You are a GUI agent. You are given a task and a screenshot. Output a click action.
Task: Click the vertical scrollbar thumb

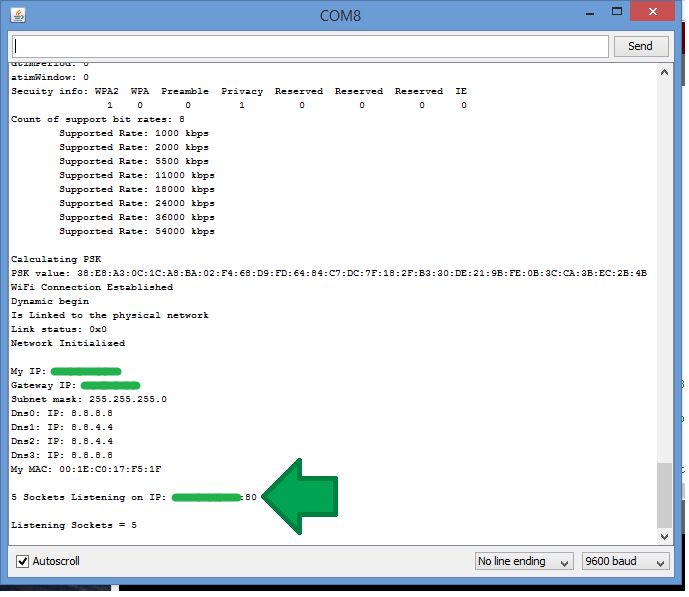[x=664, y=495]
